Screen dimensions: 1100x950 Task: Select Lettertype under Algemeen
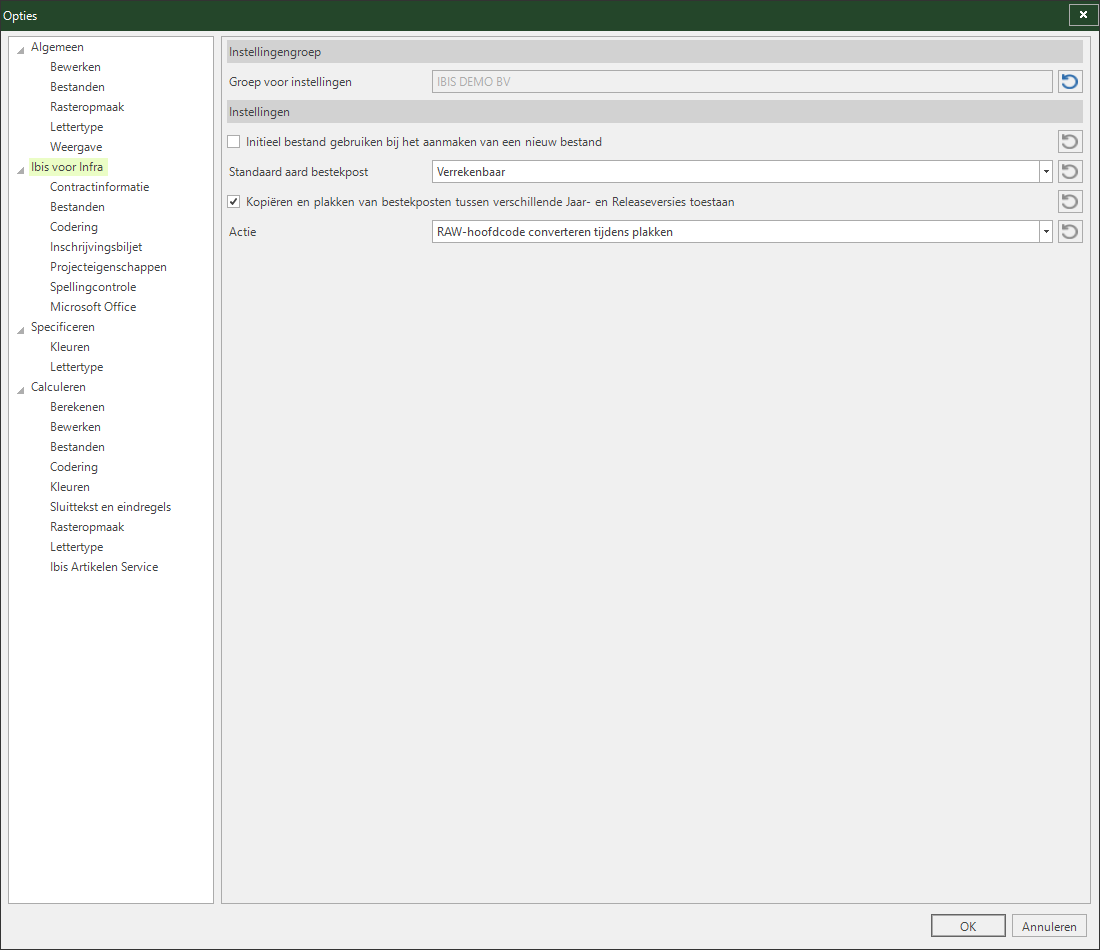76,127
